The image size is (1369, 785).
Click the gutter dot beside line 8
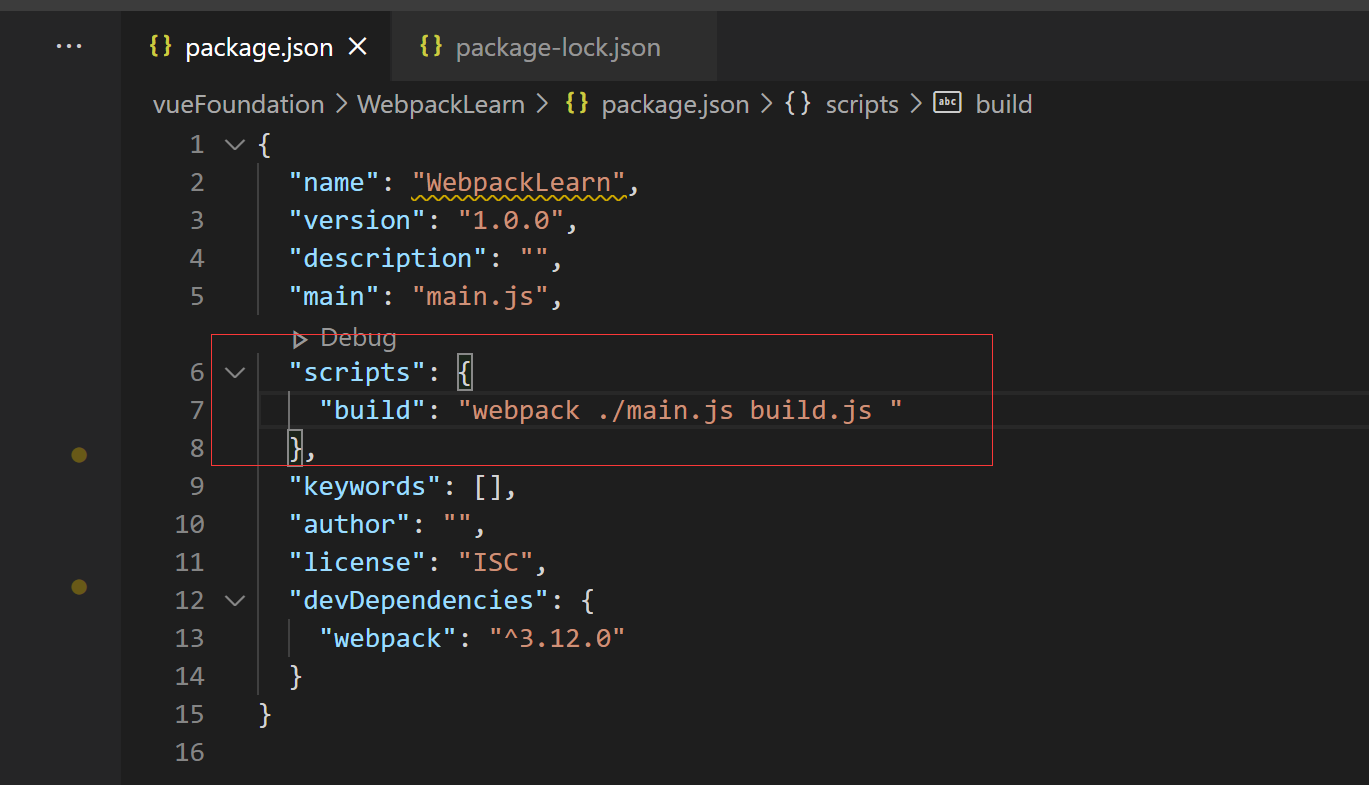pyautogui.click(x=79, y=455)
